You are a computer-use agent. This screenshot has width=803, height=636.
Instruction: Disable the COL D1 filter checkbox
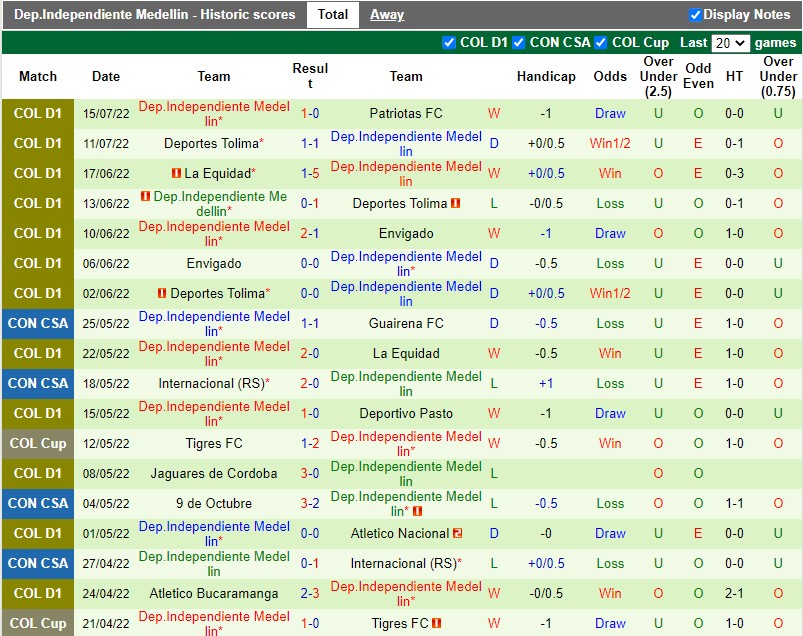click(450, 43)
